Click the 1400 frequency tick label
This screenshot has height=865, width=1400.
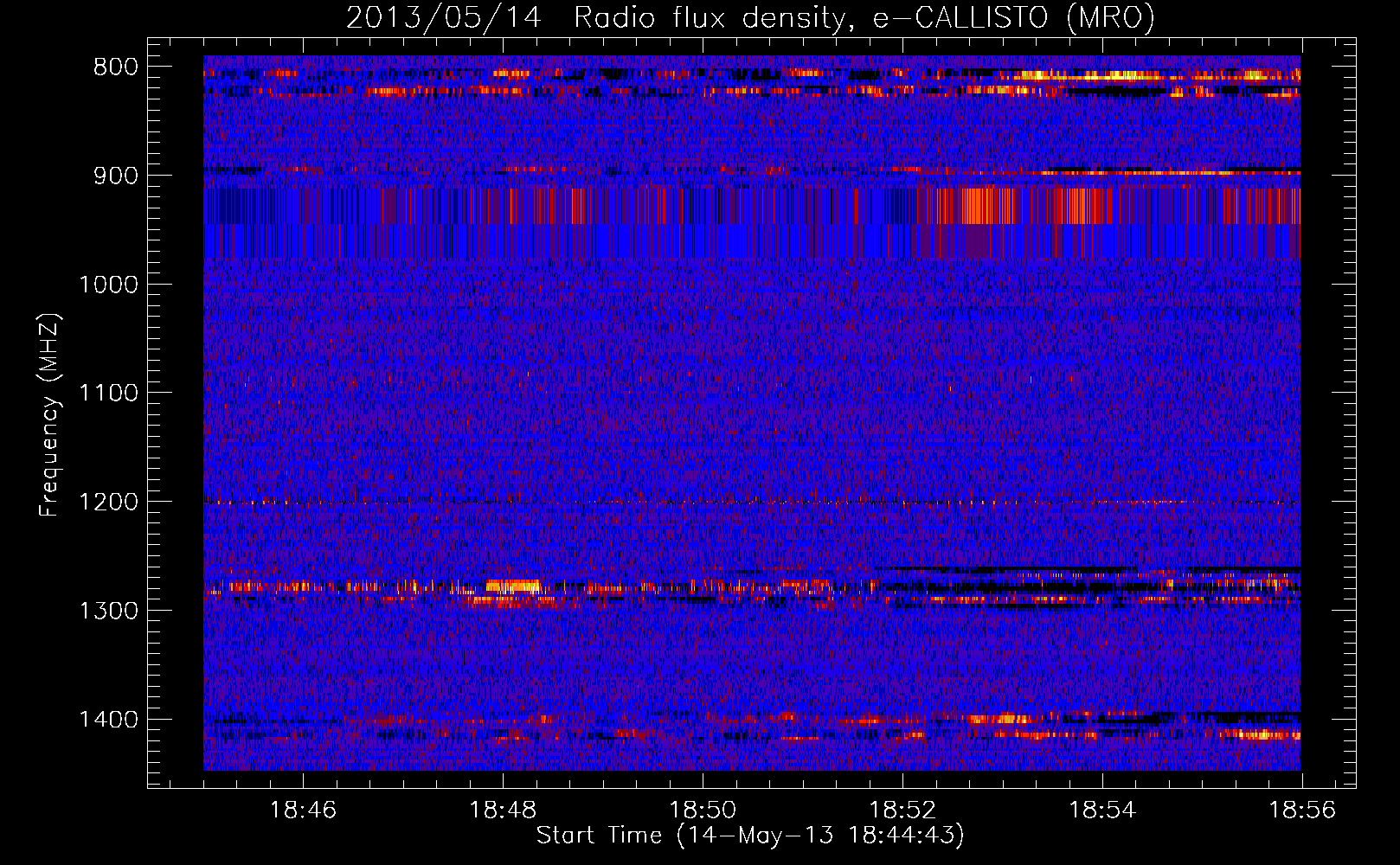click(x=108, y=720)
